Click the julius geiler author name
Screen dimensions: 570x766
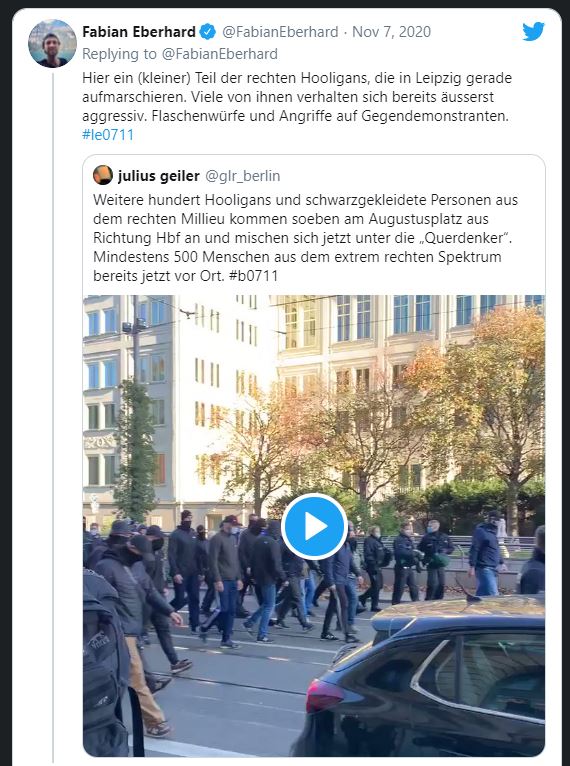158,176
